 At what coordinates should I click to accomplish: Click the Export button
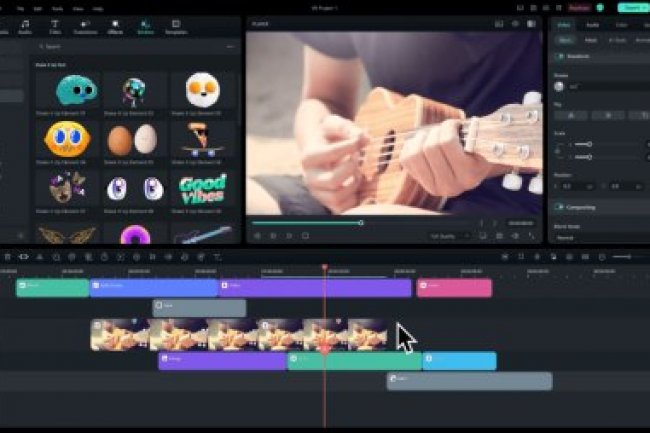[x=633, y=8]
